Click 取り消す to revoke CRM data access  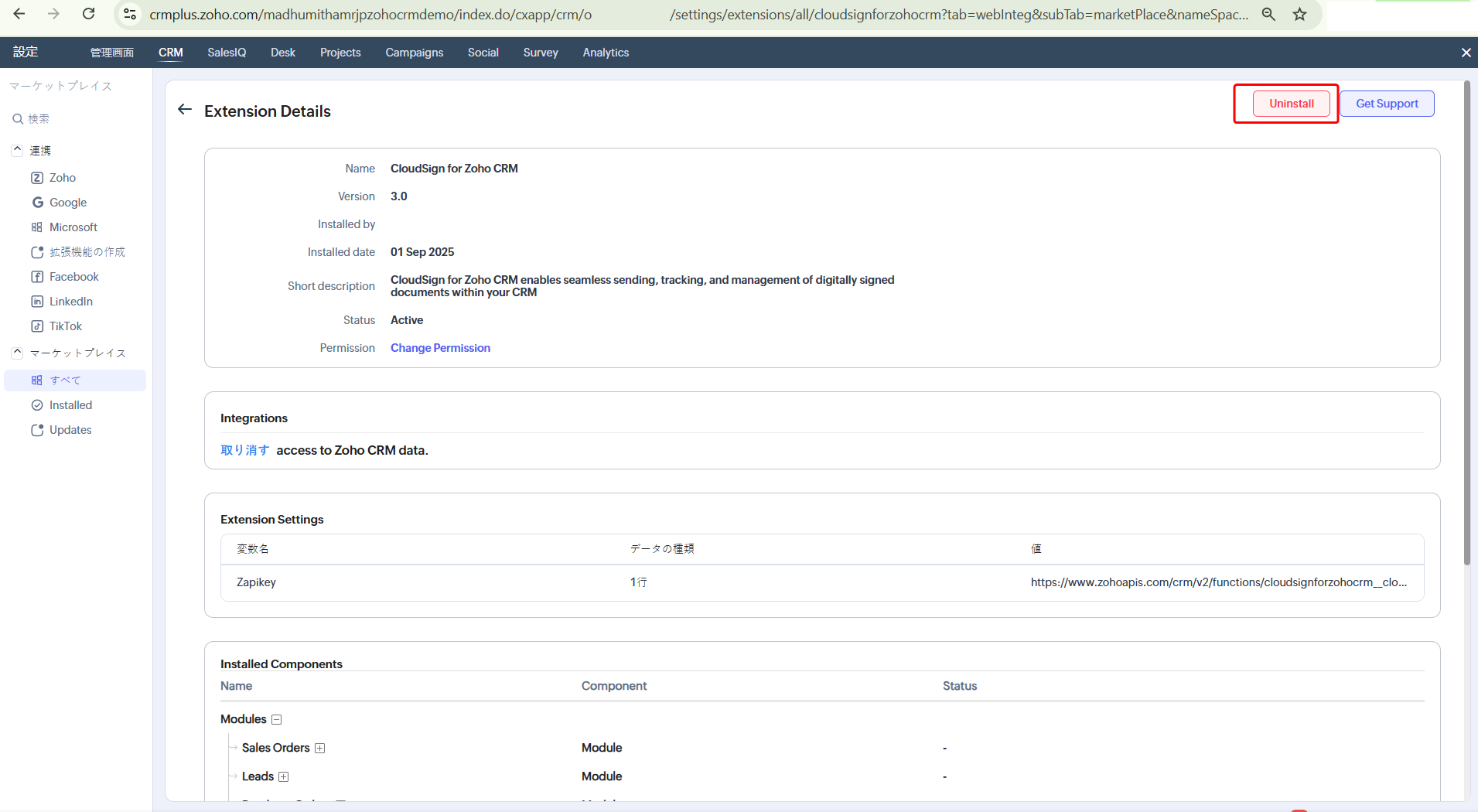pos(245,450)
